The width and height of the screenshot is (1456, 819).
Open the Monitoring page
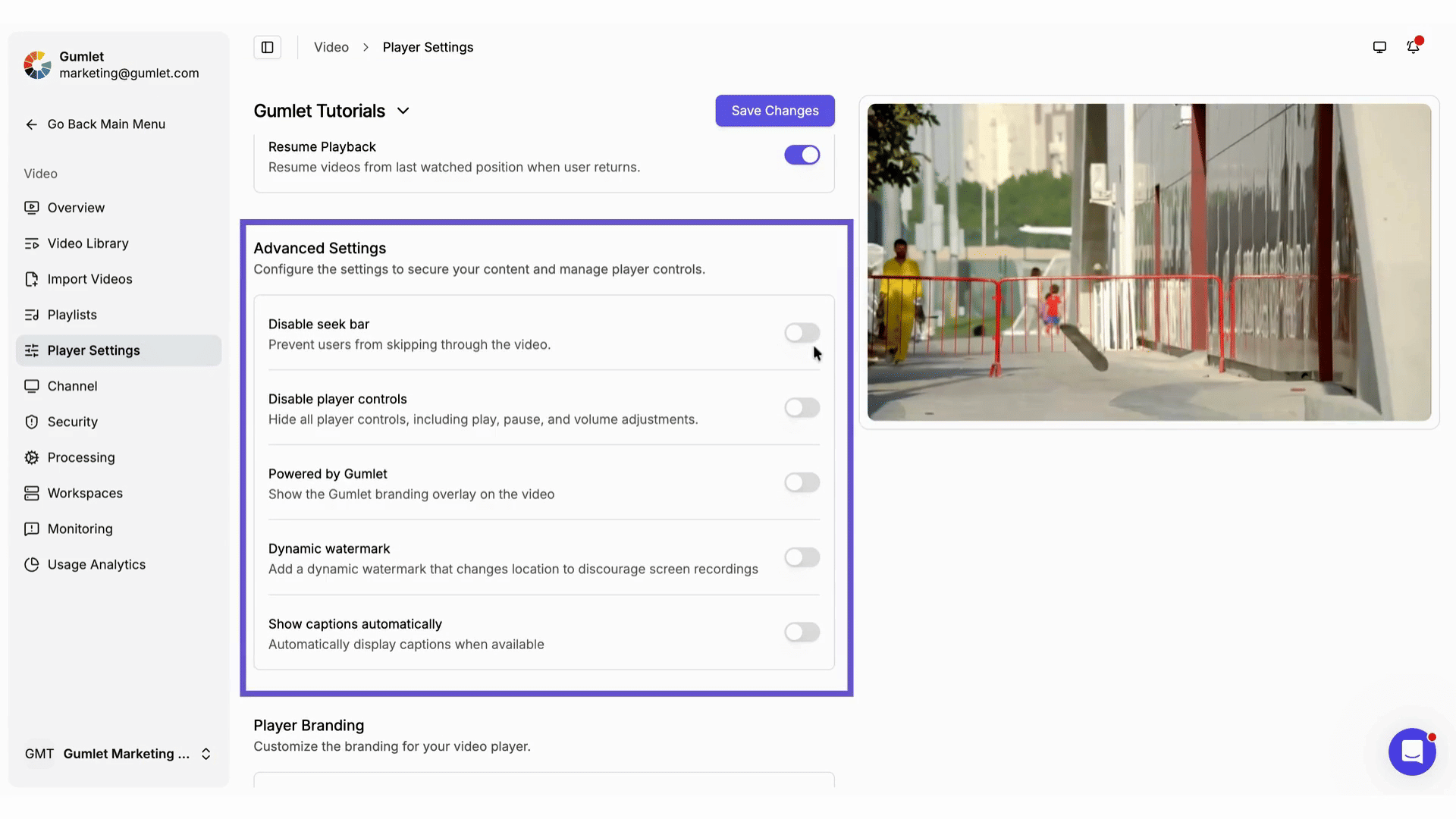[118, 529]
